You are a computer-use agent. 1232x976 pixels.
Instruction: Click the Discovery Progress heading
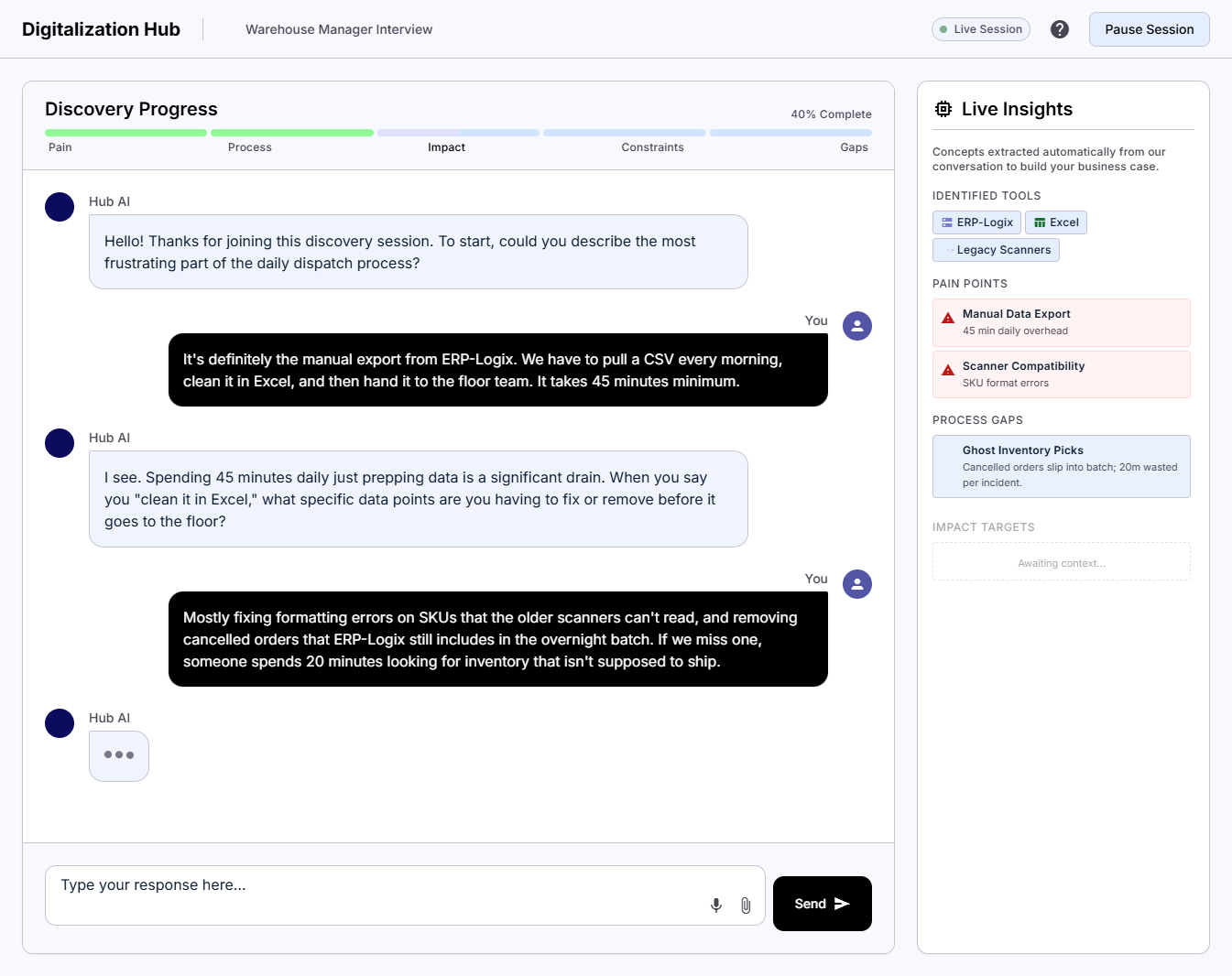click(x=131, y=109)
